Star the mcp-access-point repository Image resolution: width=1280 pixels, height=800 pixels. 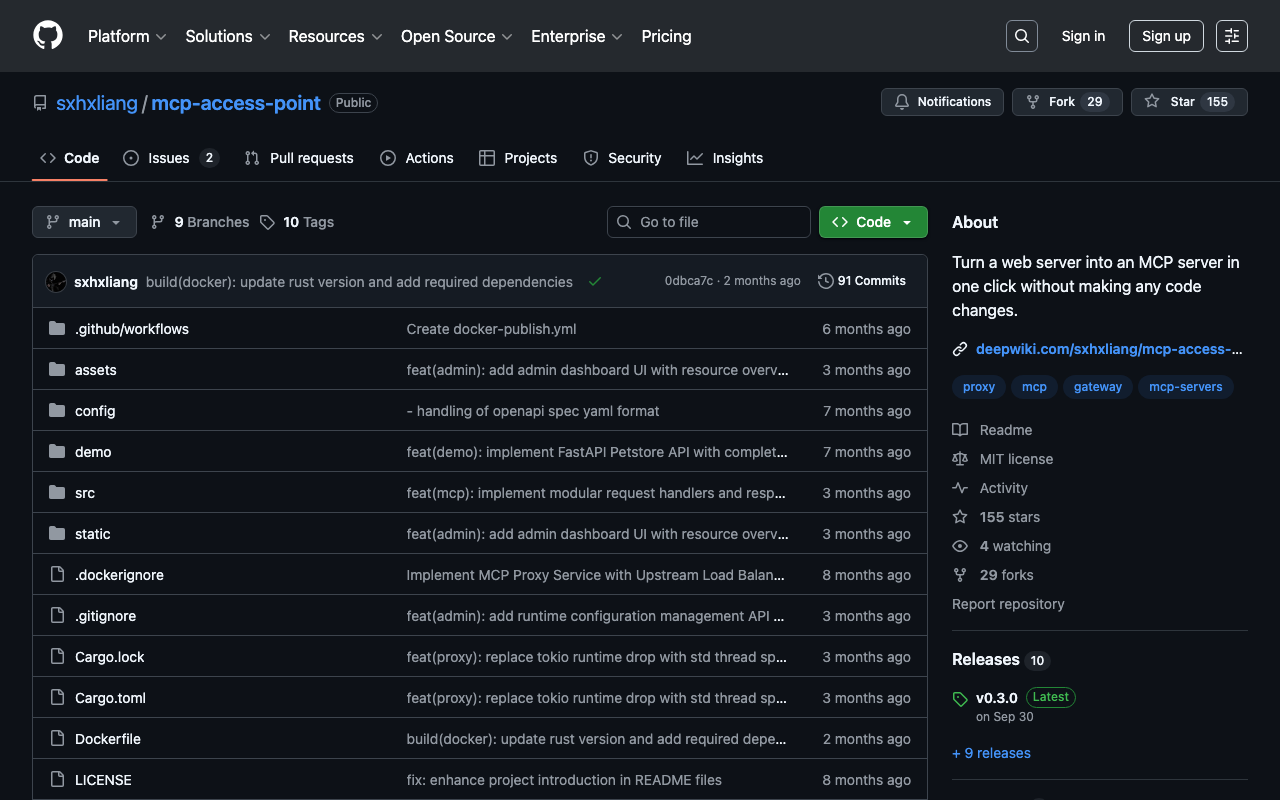[x=1171, y=102]
